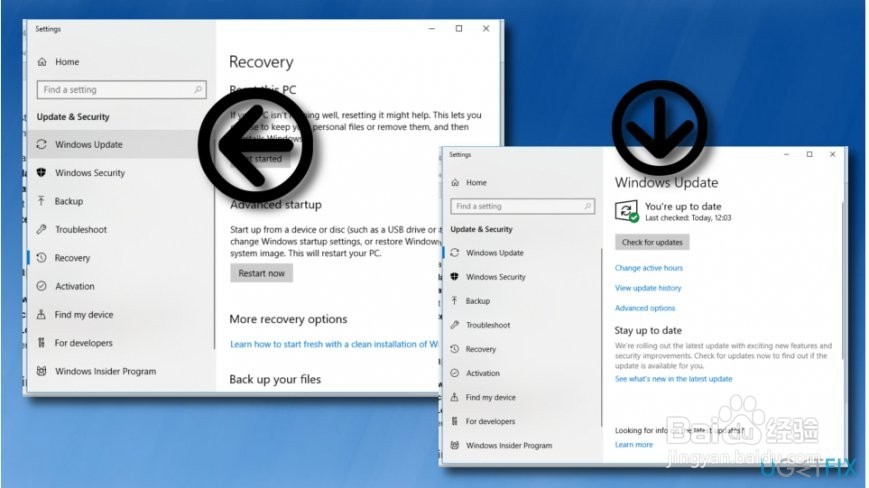
Task: Click Windows Insider Program icon in Recovery window
Action: (42, 371)
